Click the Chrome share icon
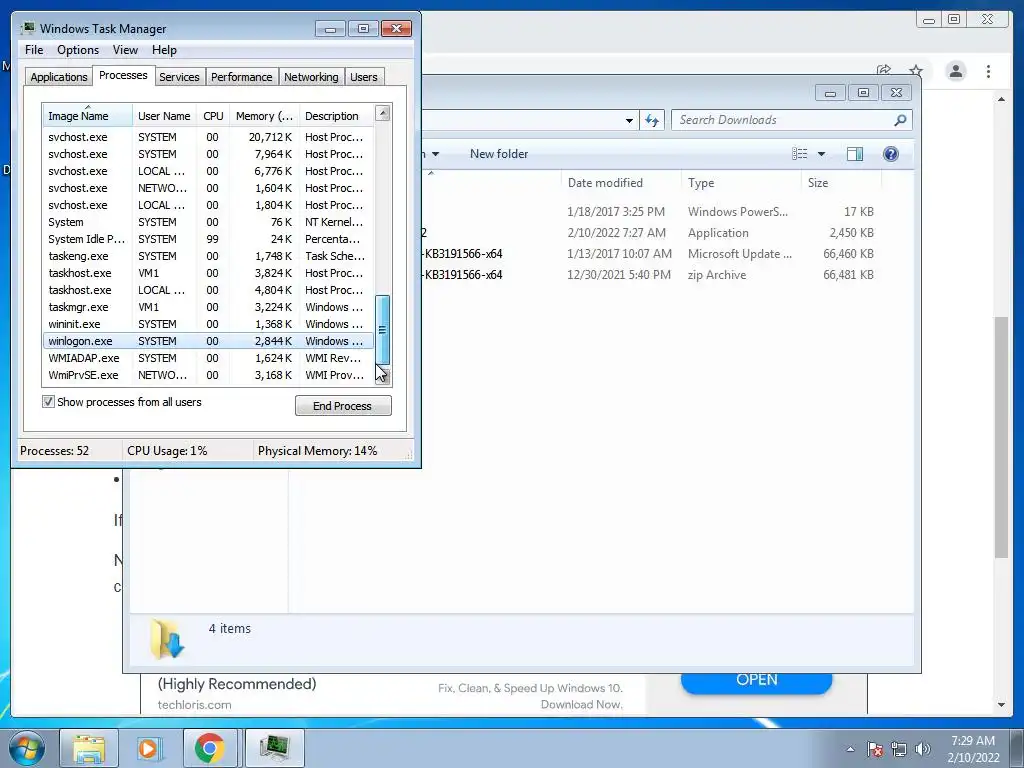This screenshot has width=1024, height=768. [884, 70]
